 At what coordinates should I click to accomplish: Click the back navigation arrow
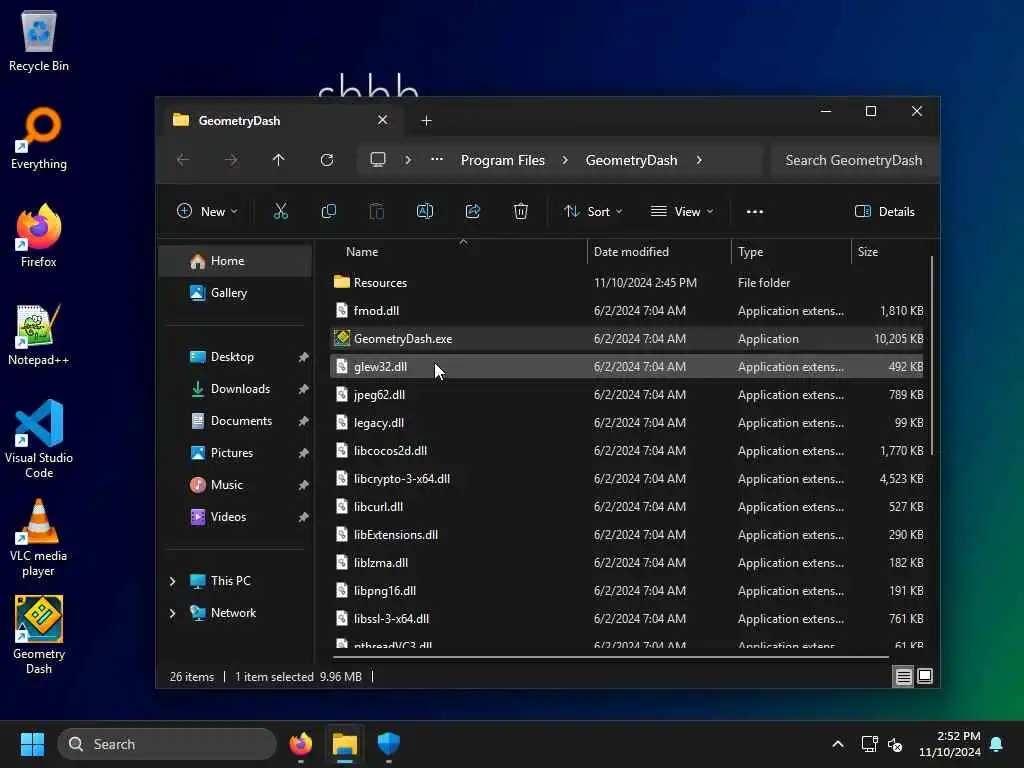coord(183,160)
